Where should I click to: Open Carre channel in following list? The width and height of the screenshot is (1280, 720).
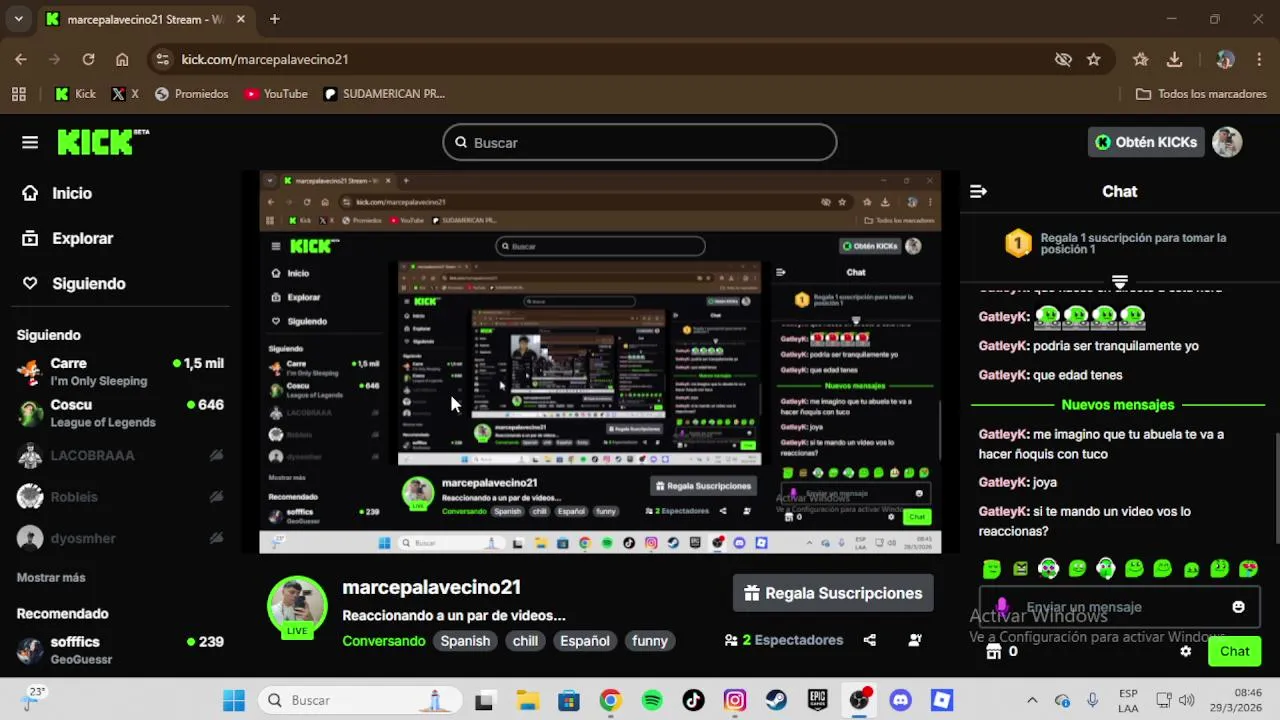(120, 371)
